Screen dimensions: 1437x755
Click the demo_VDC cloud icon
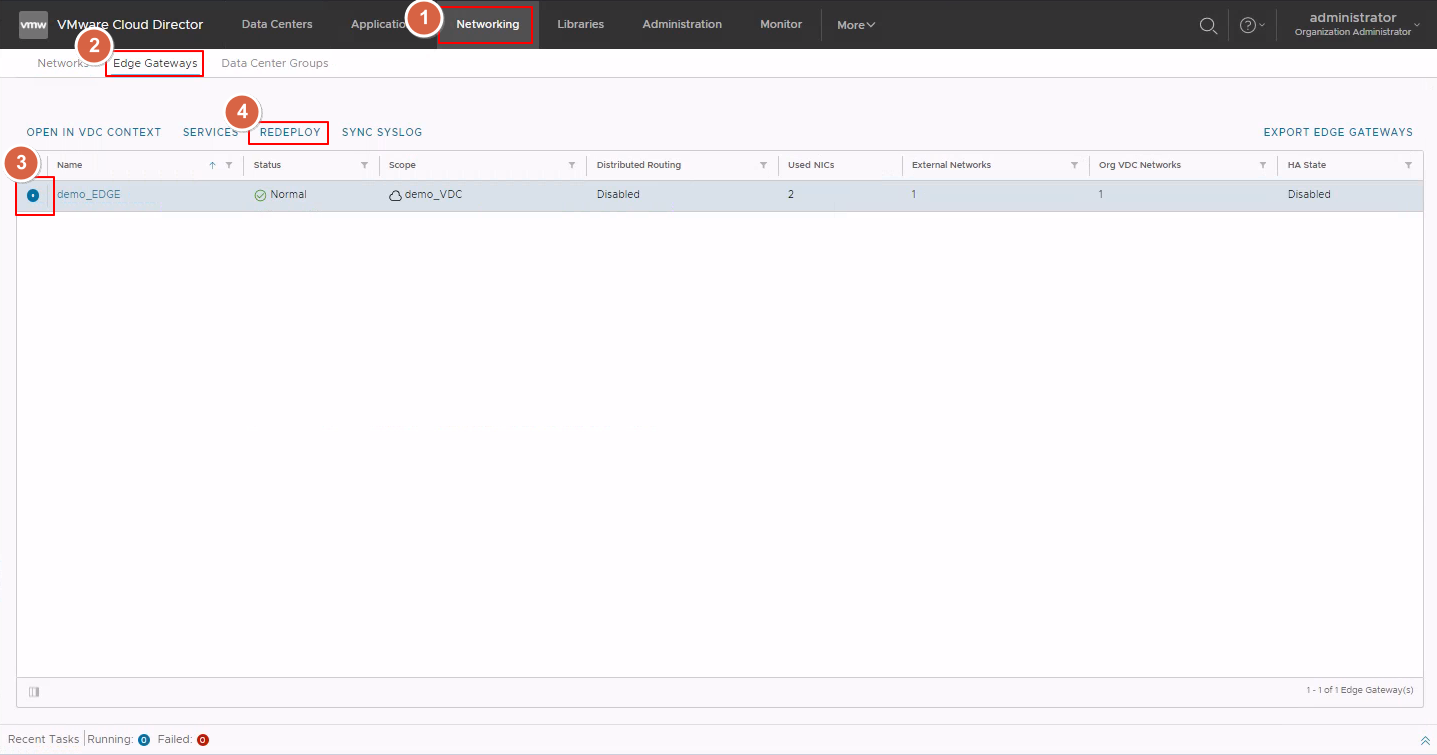395,195
